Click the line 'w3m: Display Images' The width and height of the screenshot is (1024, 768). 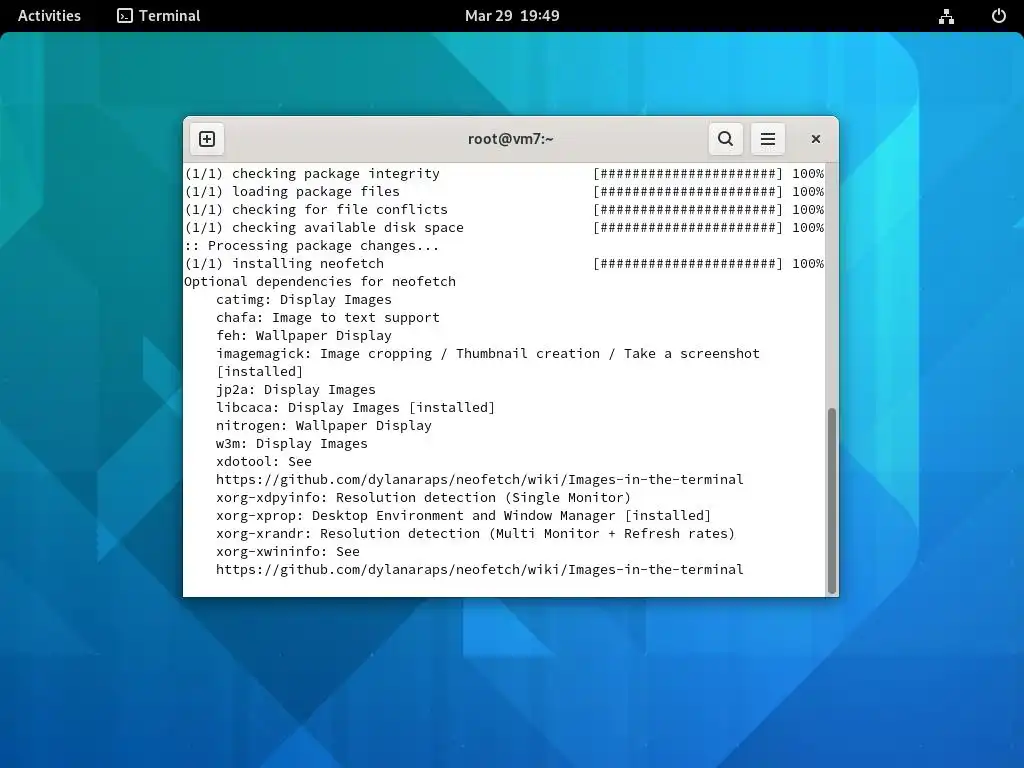292,443
